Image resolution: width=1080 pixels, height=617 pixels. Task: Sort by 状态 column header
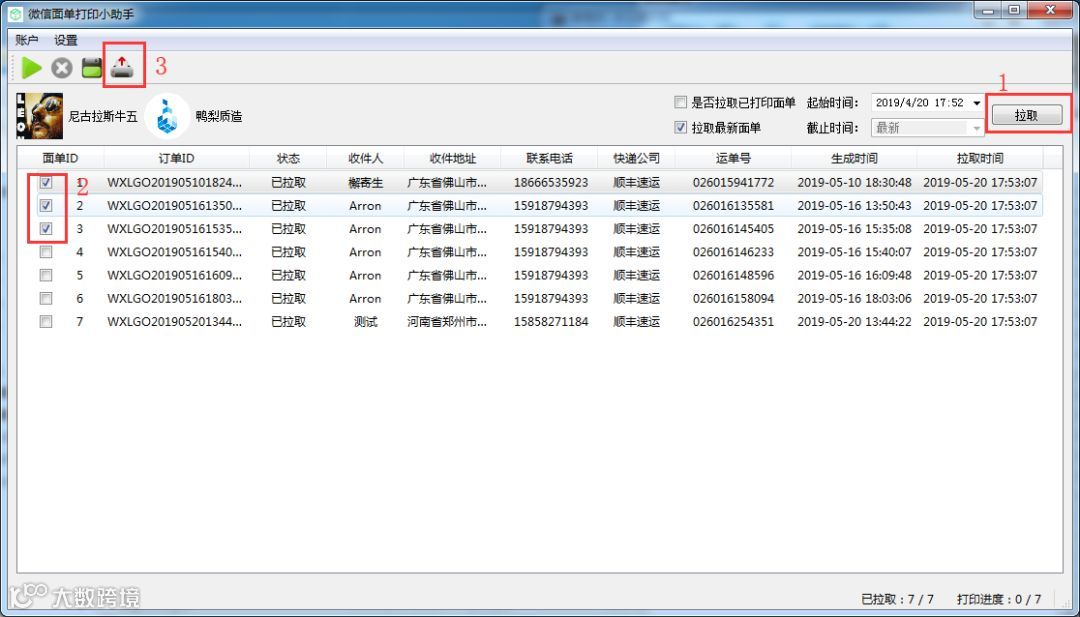pos(288,158)
